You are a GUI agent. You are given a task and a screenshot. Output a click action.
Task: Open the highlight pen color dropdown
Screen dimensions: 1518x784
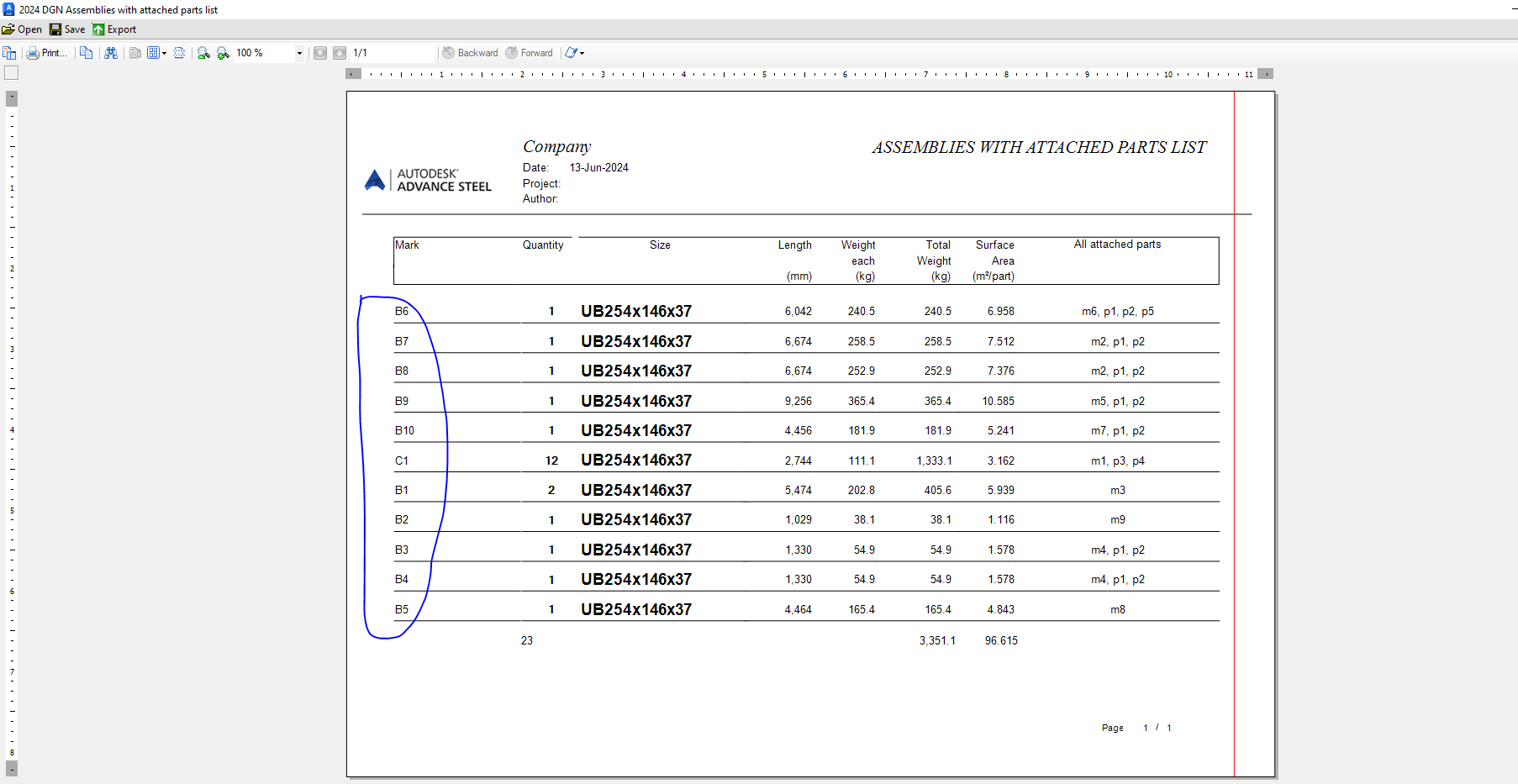coord(580,52)
